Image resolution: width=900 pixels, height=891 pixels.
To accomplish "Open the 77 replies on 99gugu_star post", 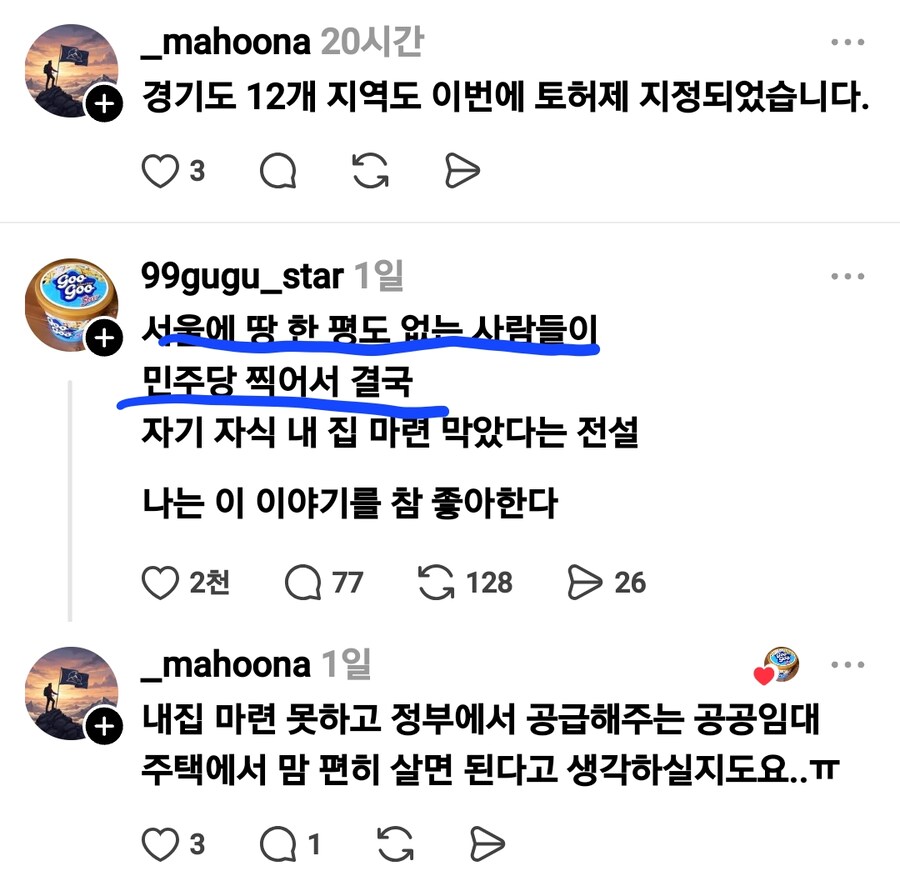I will point(302,583).
